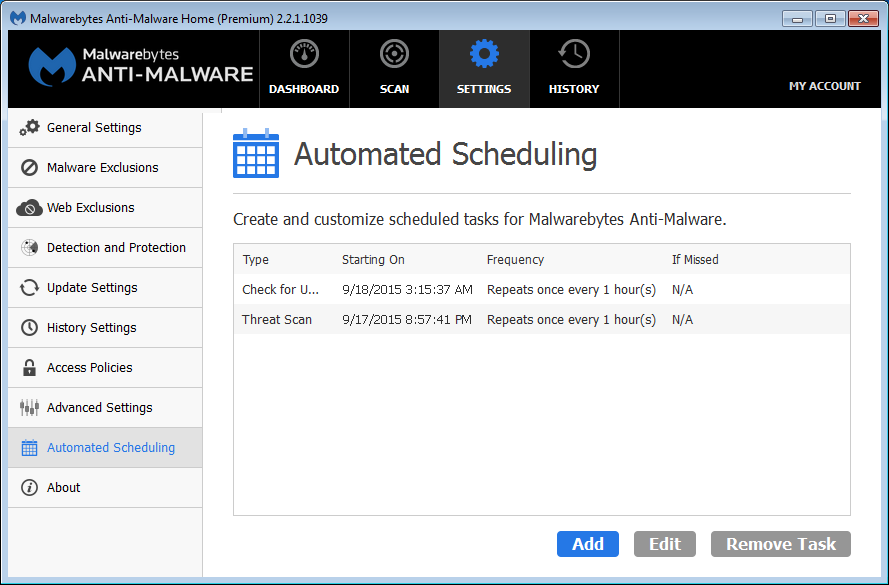The image size is (889, 585).
Task: Click Web Exclusions cloud icon
Action: (x=29, y=208)
